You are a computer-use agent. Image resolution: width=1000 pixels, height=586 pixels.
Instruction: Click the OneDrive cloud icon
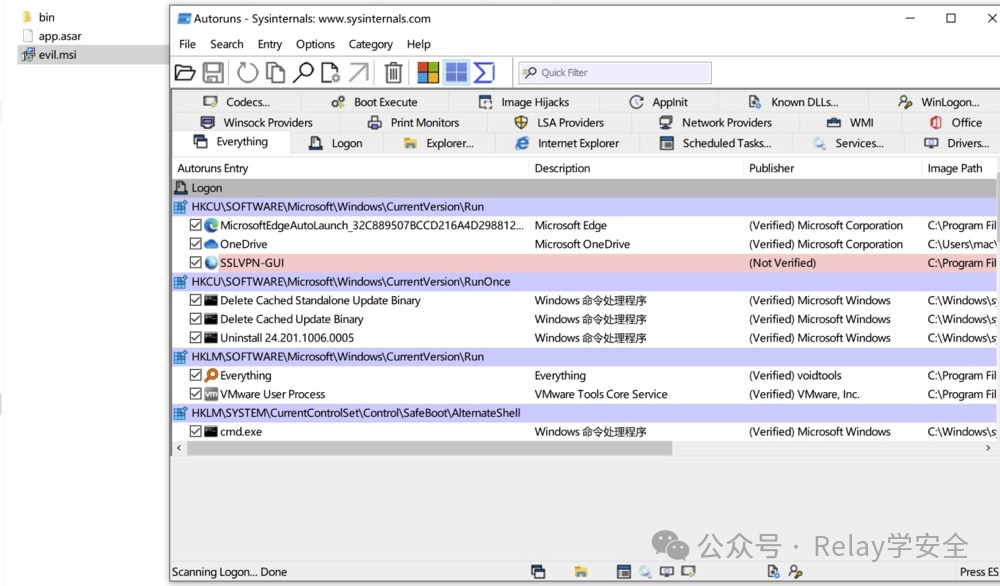point(211,244)
